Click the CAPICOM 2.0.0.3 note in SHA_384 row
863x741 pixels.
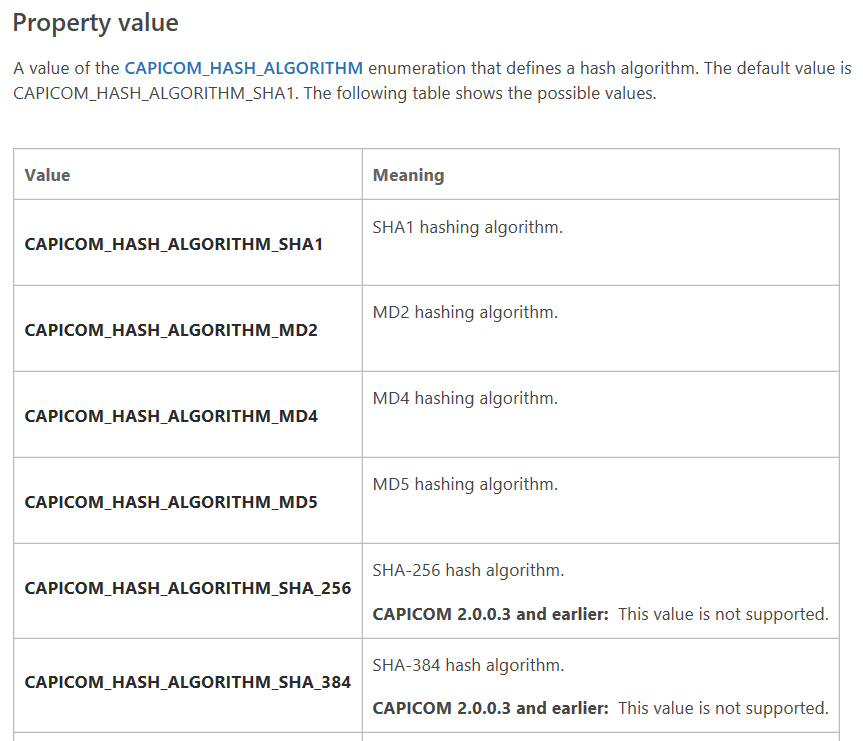[600, 708]
